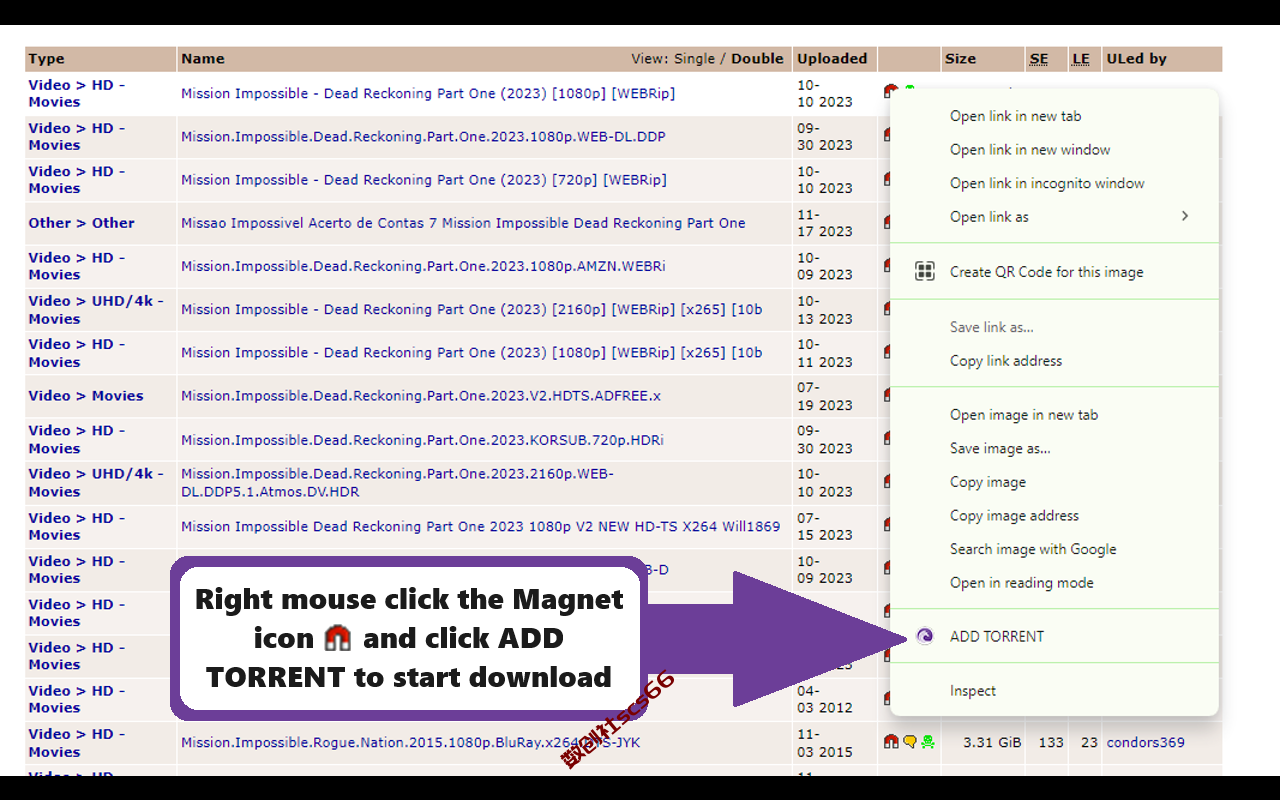The image size is (1280, 800).
Task: Click the upload date 11-03 2015
Action: point(824,743)
